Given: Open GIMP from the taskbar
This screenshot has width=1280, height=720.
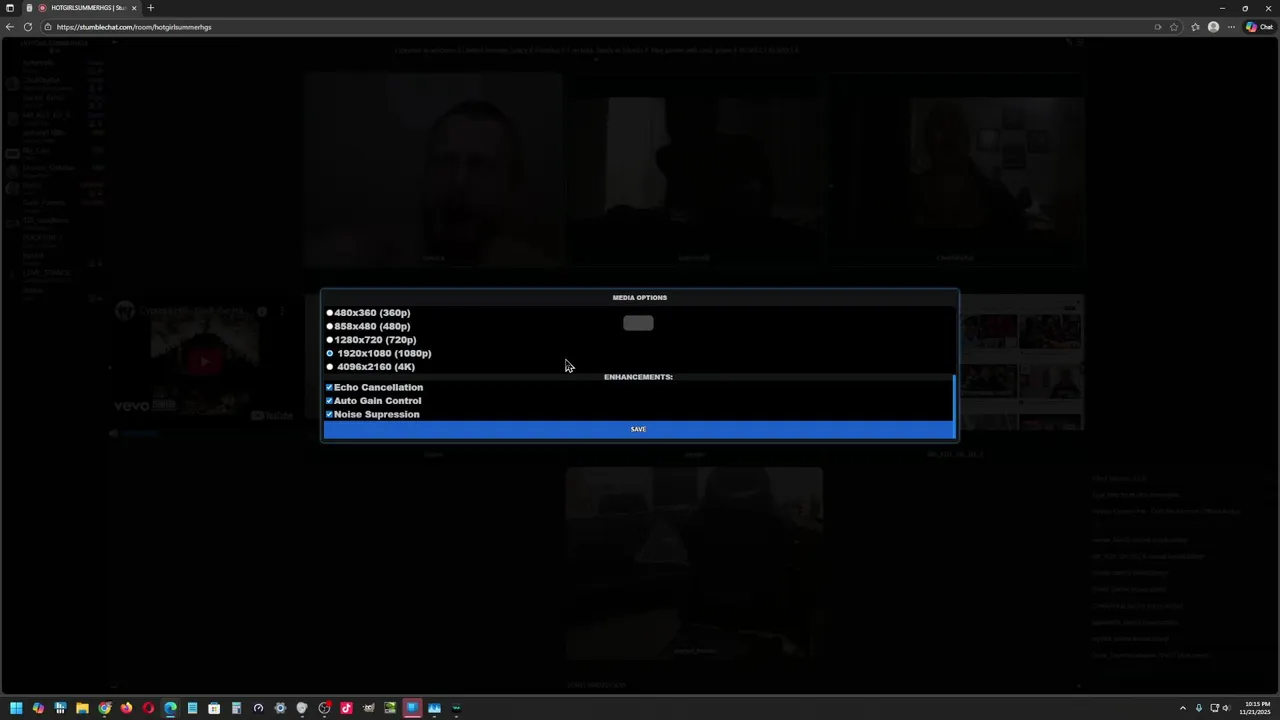Looking at the screenshot, I should click(368, 708).
